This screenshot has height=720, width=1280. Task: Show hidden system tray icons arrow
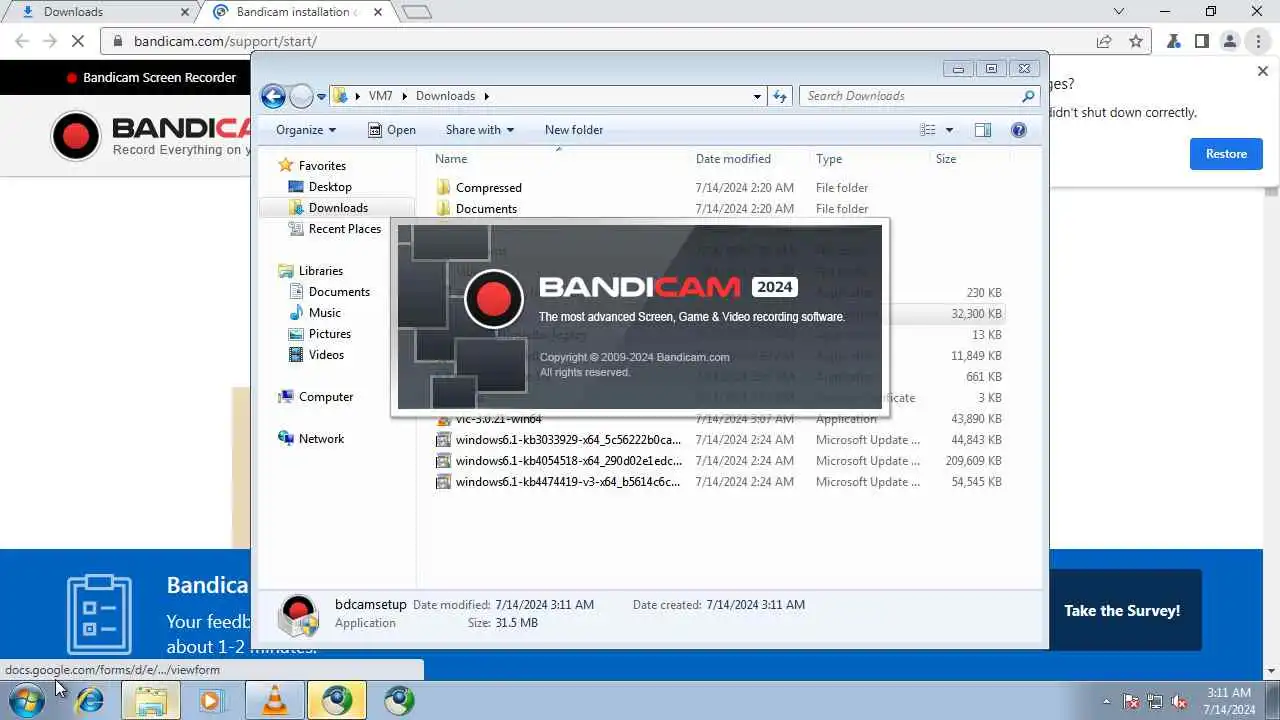1105,701
